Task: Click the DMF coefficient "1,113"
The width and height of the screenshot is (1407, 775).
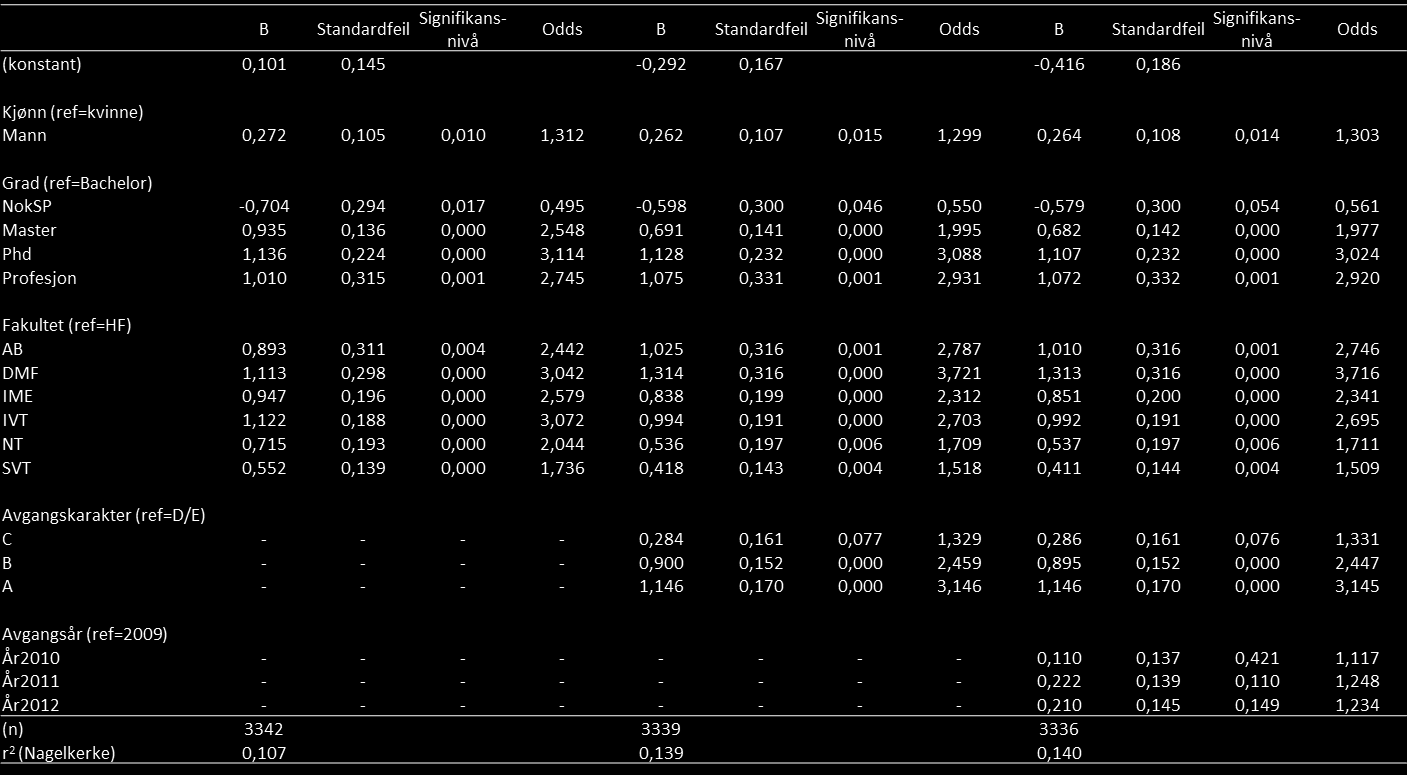Action: [264, 373]
